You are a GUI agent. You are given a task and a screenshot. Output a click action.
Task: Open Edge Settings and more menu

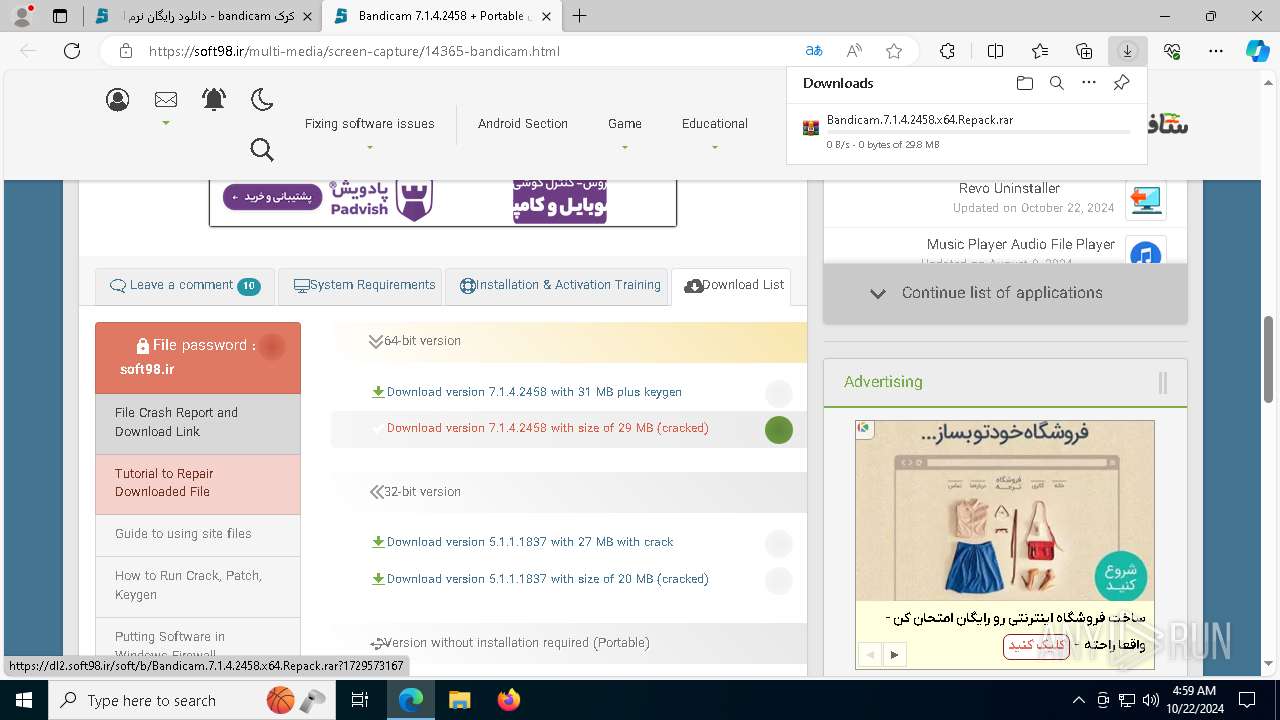[1216, 51]
